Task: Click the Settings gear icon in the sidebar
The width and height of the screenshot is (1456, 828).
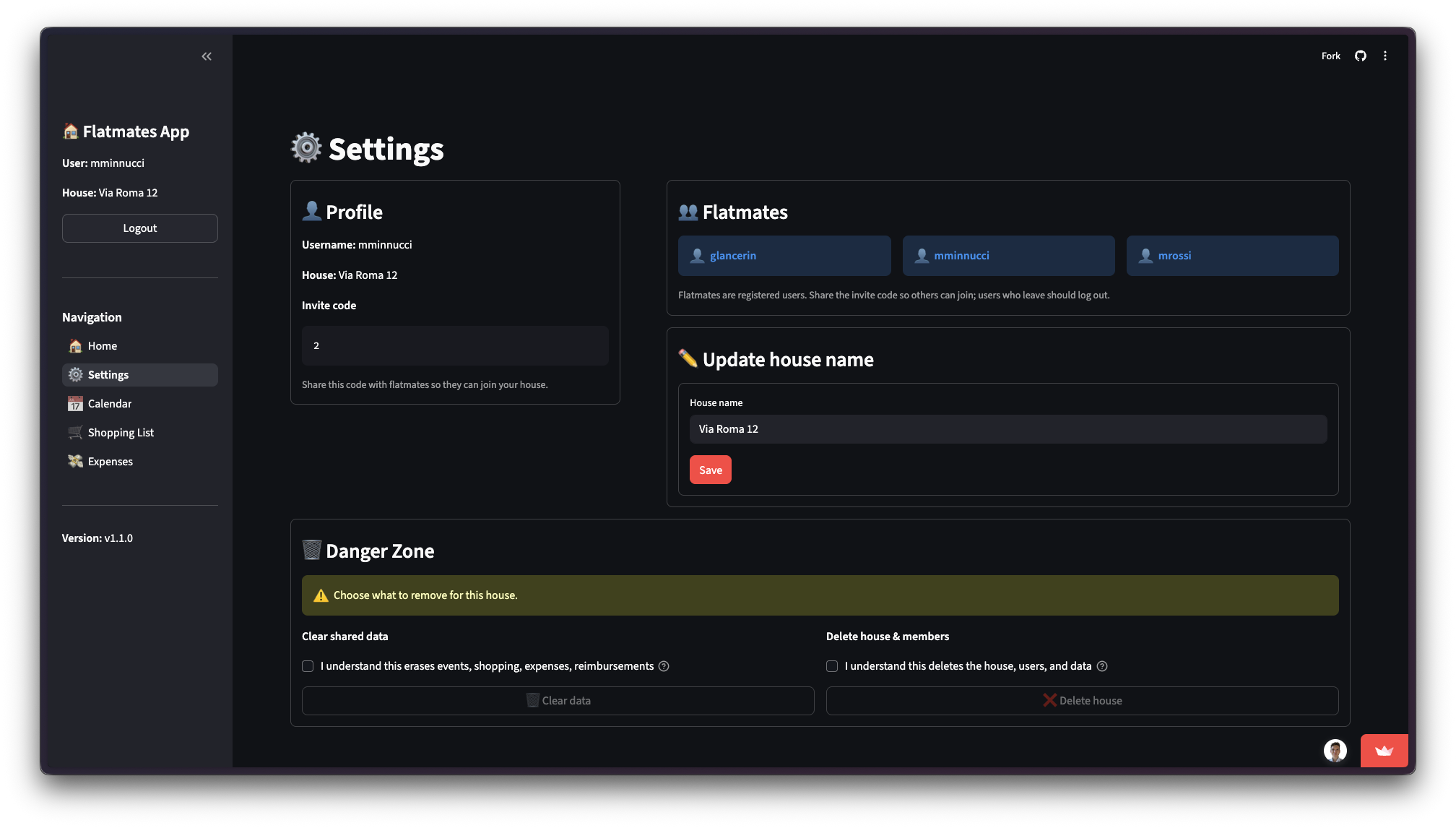Action: 75,374
